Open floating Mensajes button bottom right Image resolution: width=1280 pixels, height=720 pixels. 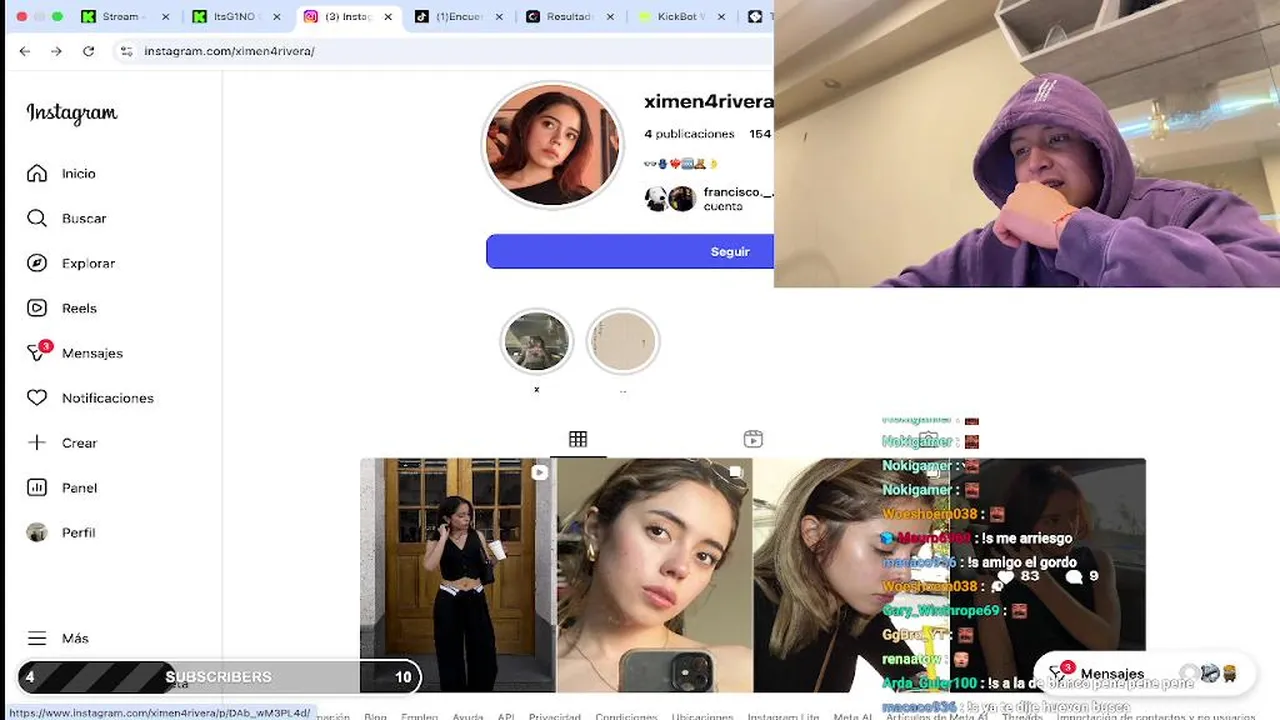coord(1143,674)
